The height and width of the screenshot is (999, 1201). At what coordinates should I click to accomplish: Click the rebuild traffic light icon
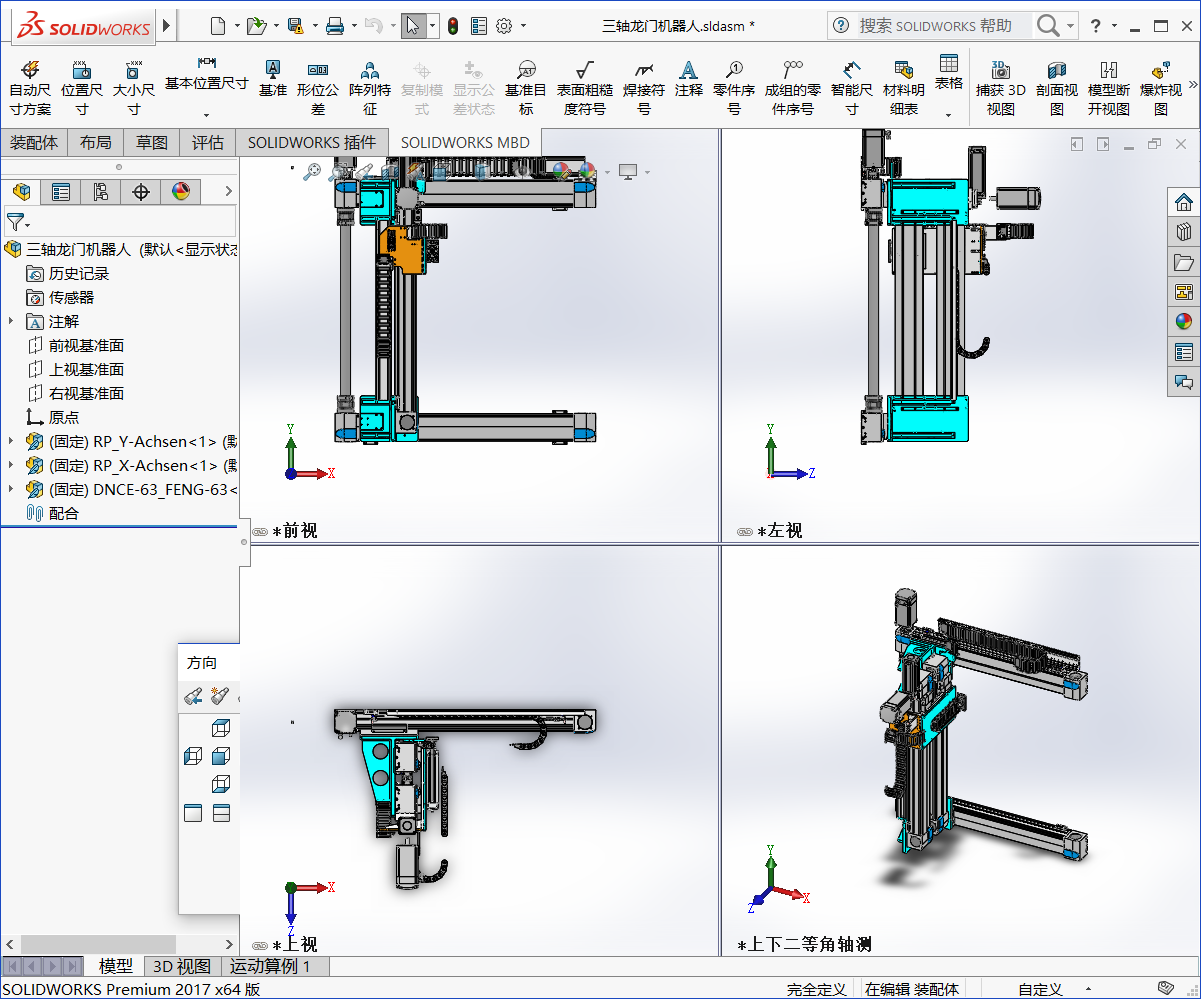click(x=452, y=26)
